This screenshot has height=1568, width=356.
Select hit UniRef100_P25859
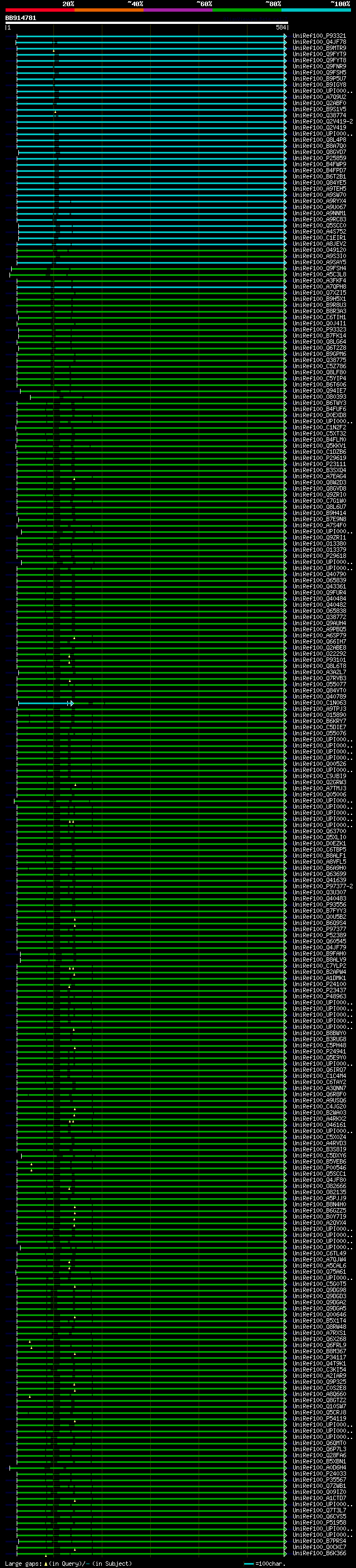coord(319,159)
